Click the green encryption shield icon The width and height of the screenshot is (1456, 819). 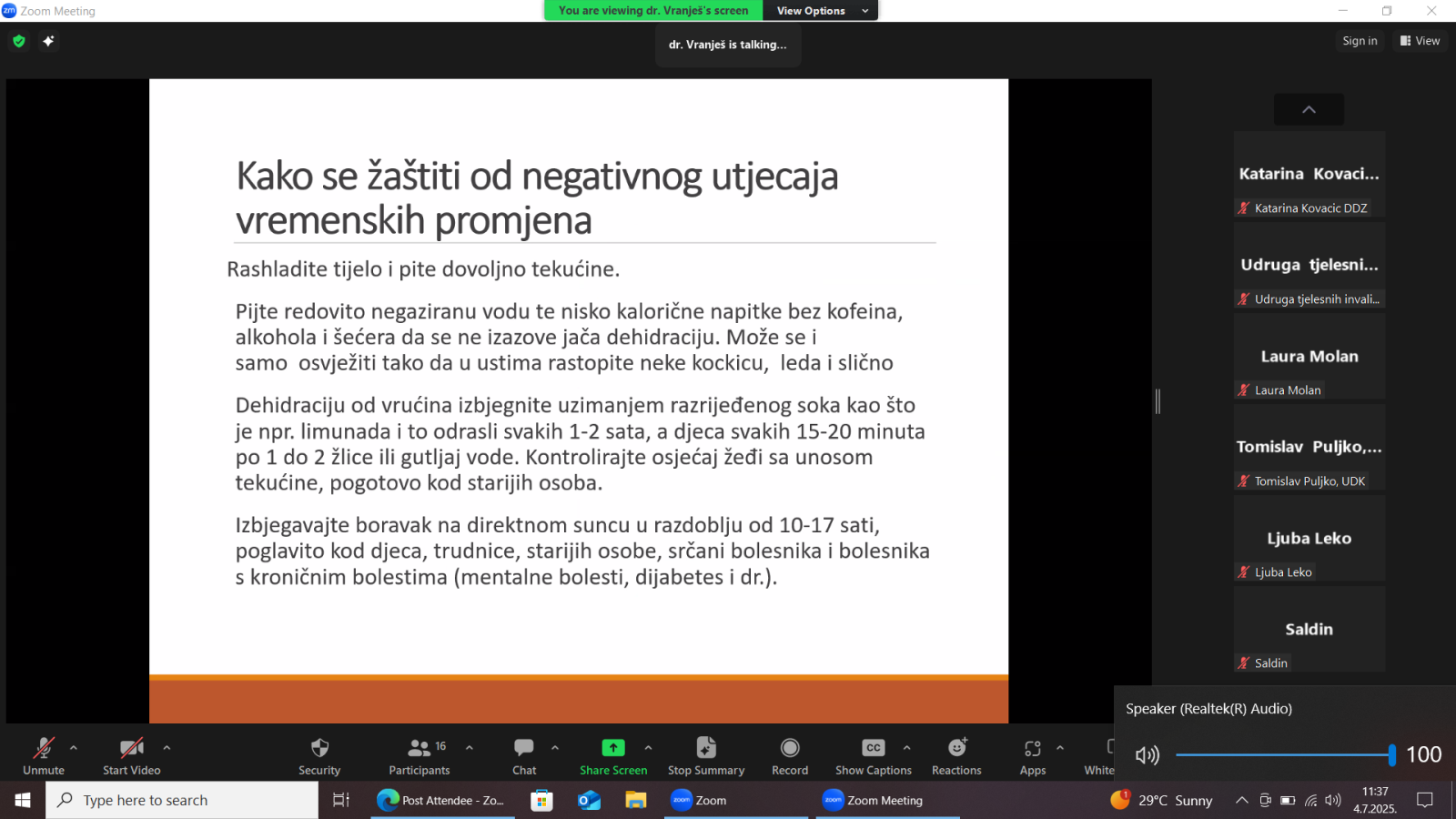pyautogui.click(x=19, y=41)
